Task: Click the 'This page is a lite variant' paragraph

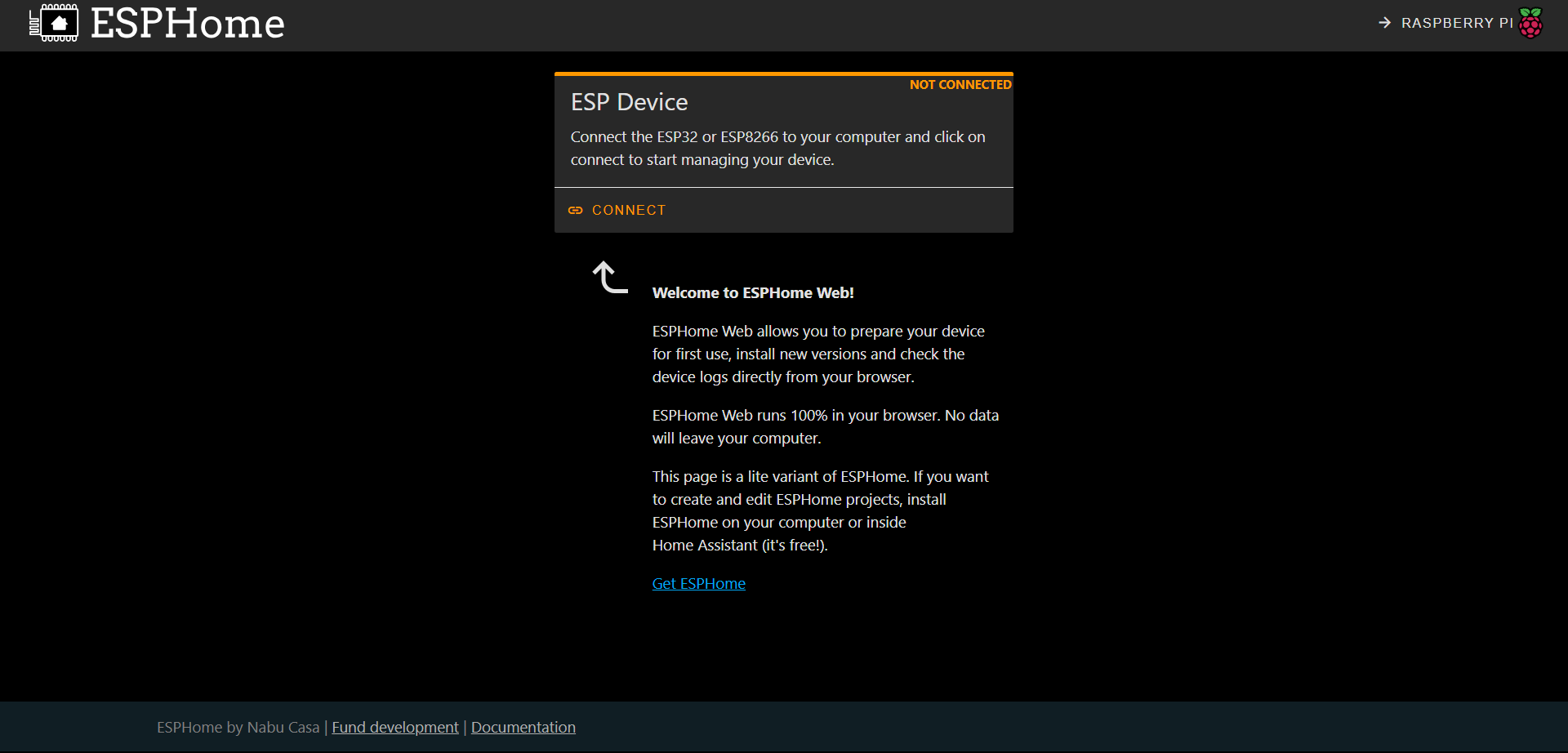Action: [821, 511]
